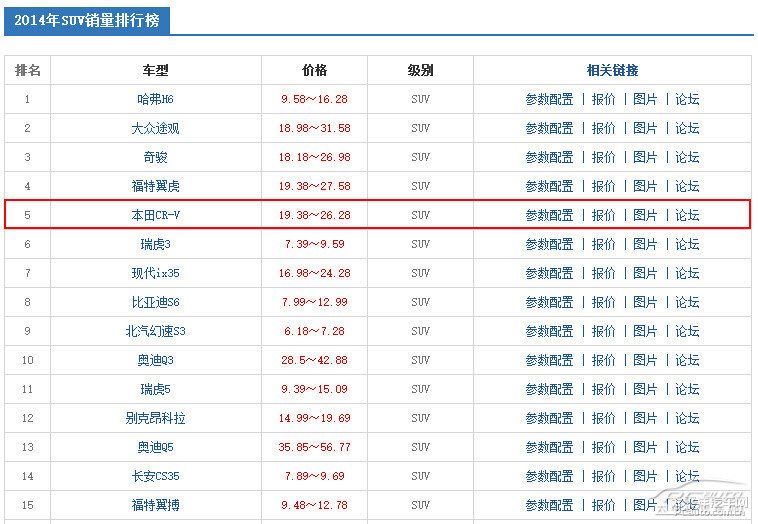Click price 18.18~26.98 for 奇骏

point(314,157)
